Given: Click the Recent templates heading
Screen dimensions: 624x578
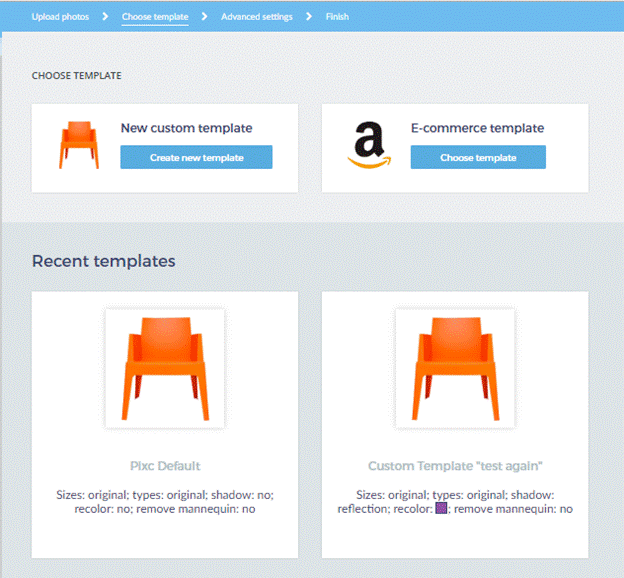Looking at the screenshot, I should pos(103,261).
